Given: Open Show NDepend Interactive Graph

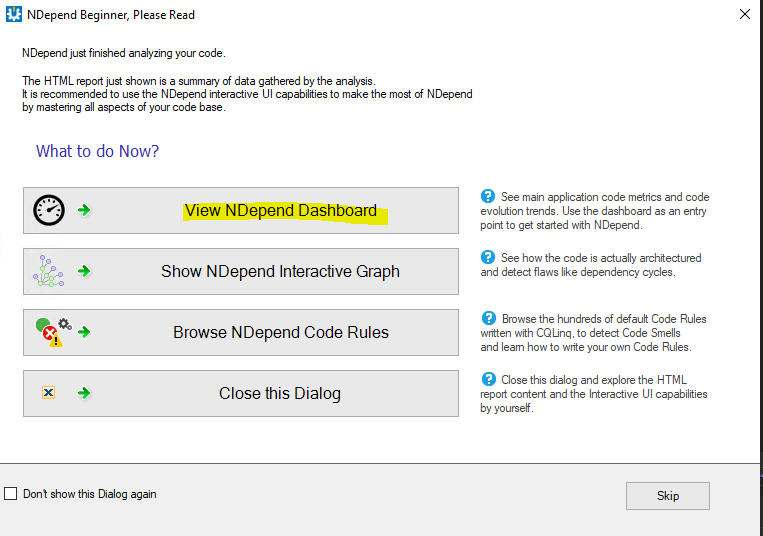Looking at the screenshot, I should point(241,271).
